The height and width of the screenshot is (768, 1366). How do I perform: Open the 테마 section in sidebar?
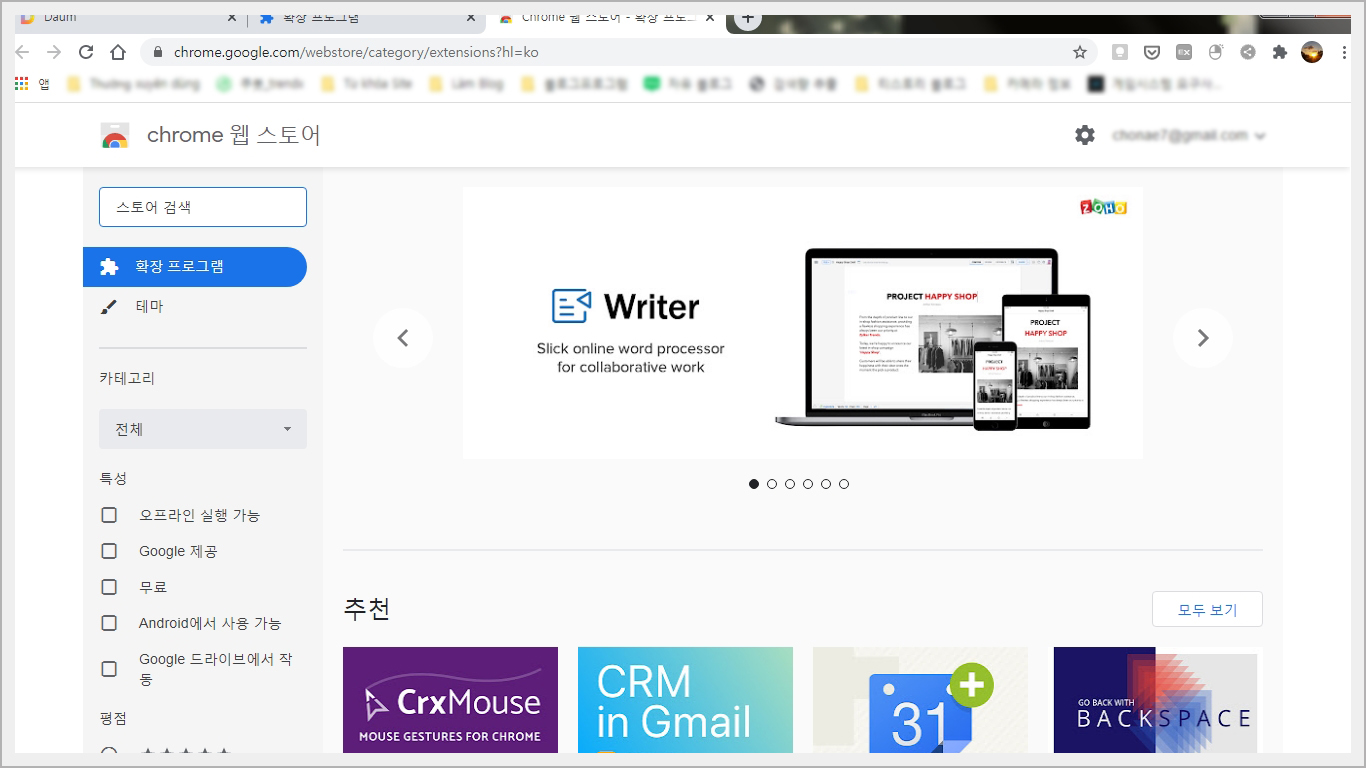click(195, 307)
